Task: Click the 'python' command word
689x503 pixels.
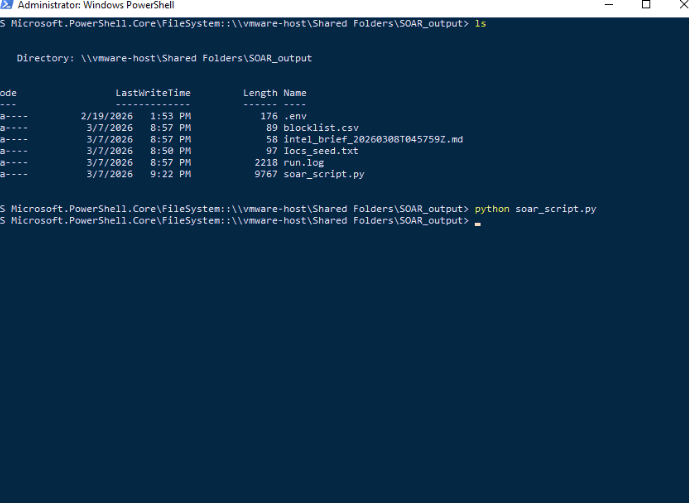Action: pos(492,208)
